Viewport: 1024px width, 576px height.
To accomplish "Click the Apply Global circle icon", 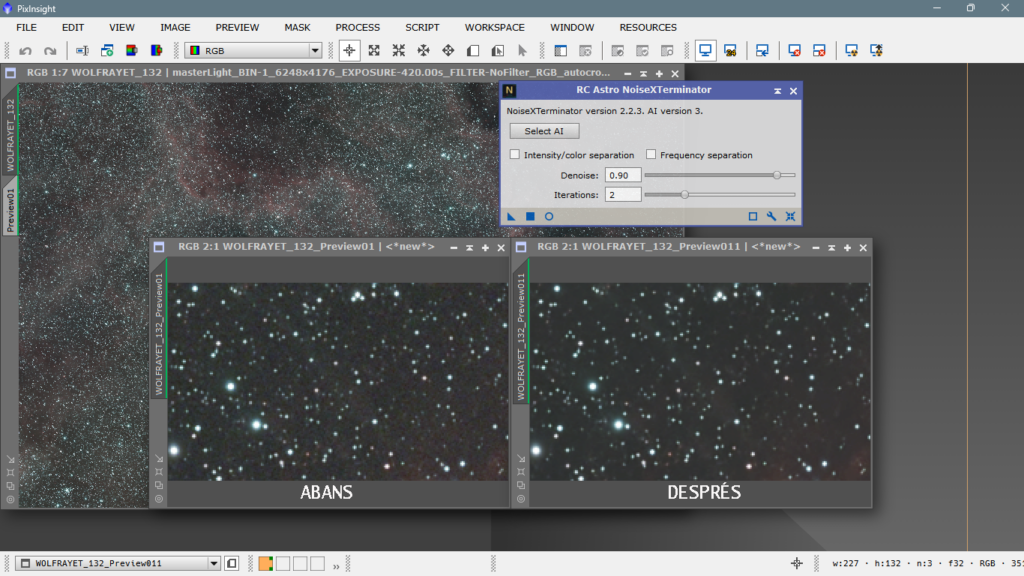I will [x=549, y=216].
